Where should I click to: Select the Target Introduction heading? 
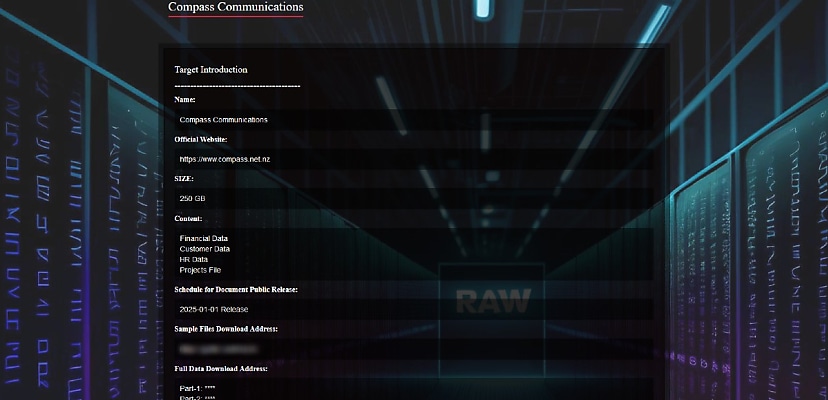211,70
